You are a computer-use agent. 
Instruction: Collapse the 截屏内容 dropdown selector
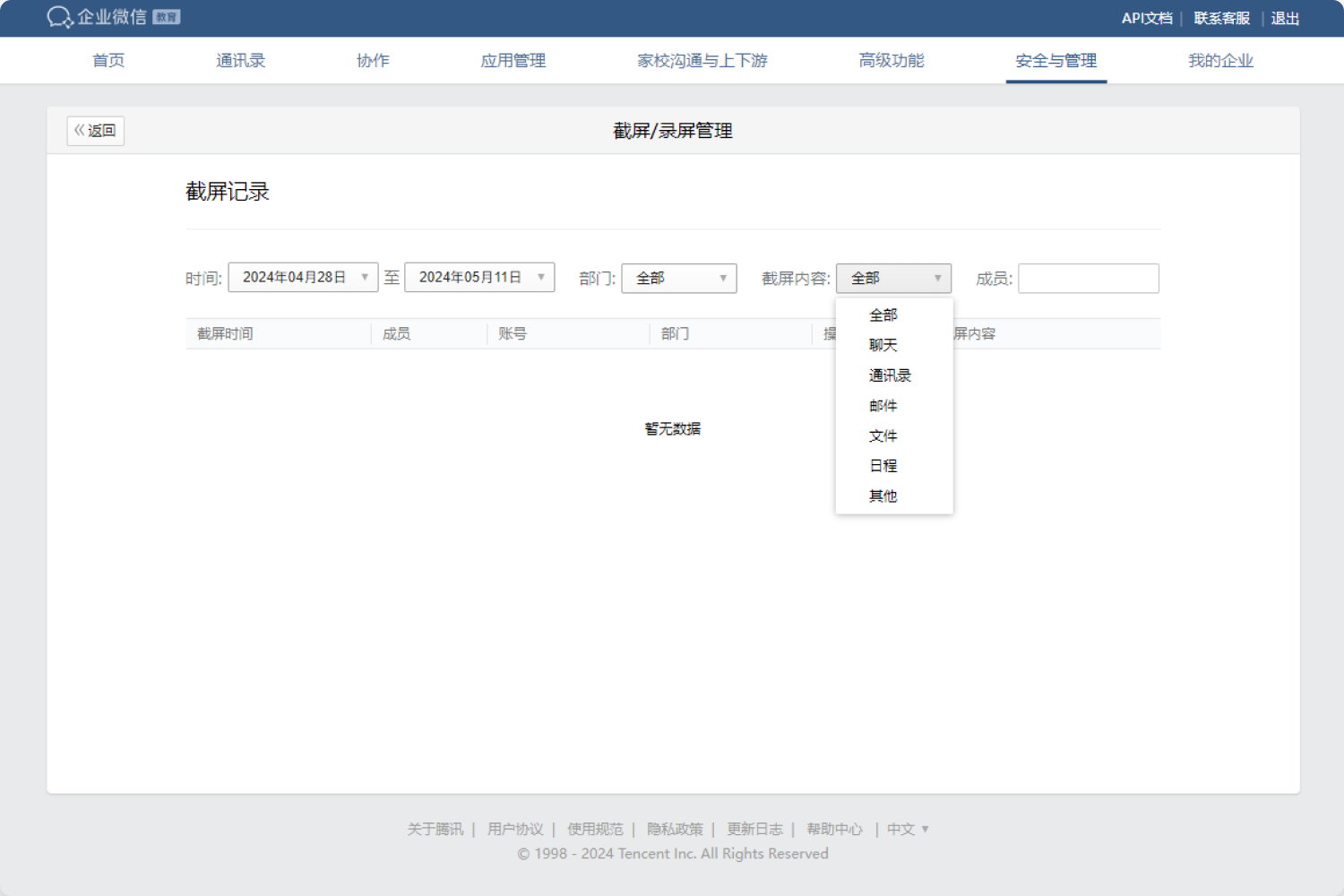coord(893,279)
